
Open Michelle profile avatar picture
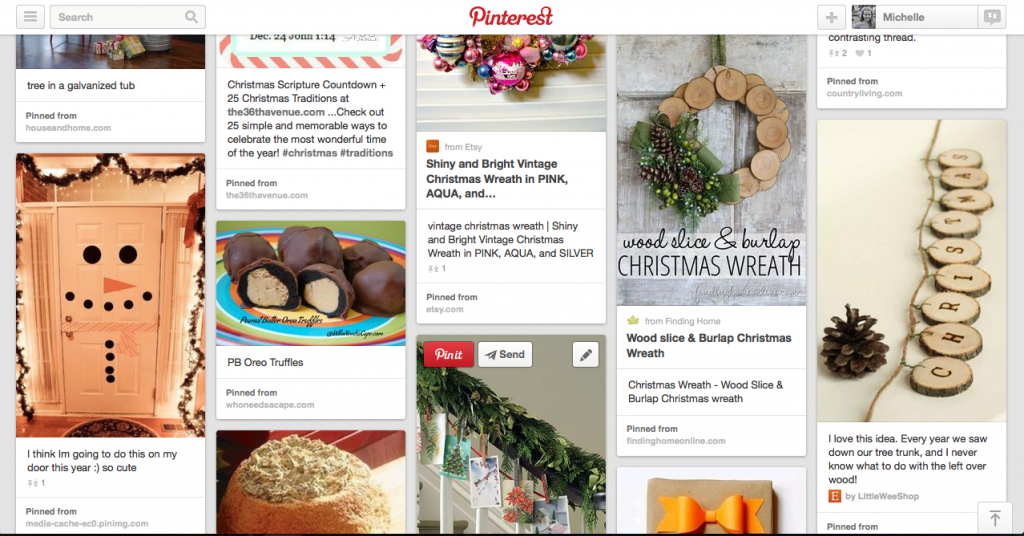pos(863,17)
